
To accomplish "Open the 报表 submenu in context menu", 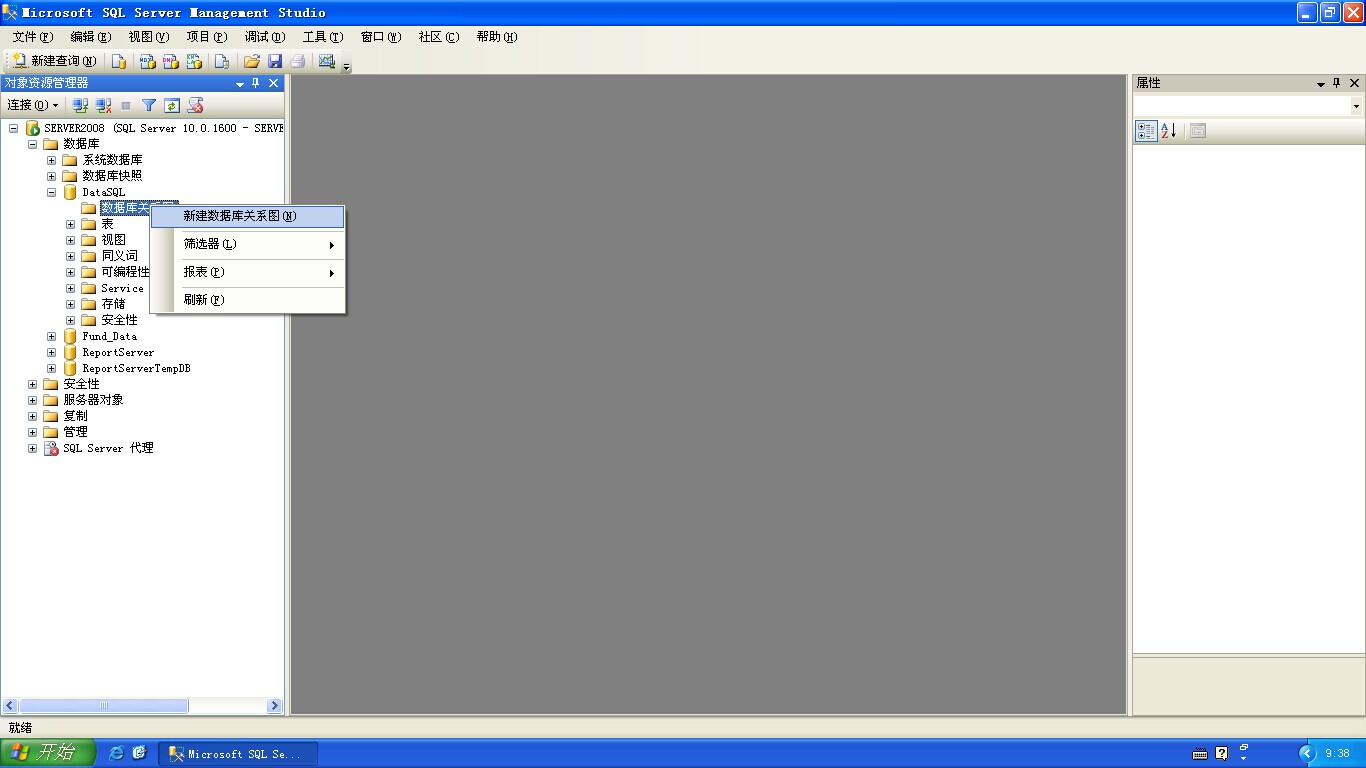I will [x=248, y=272].
